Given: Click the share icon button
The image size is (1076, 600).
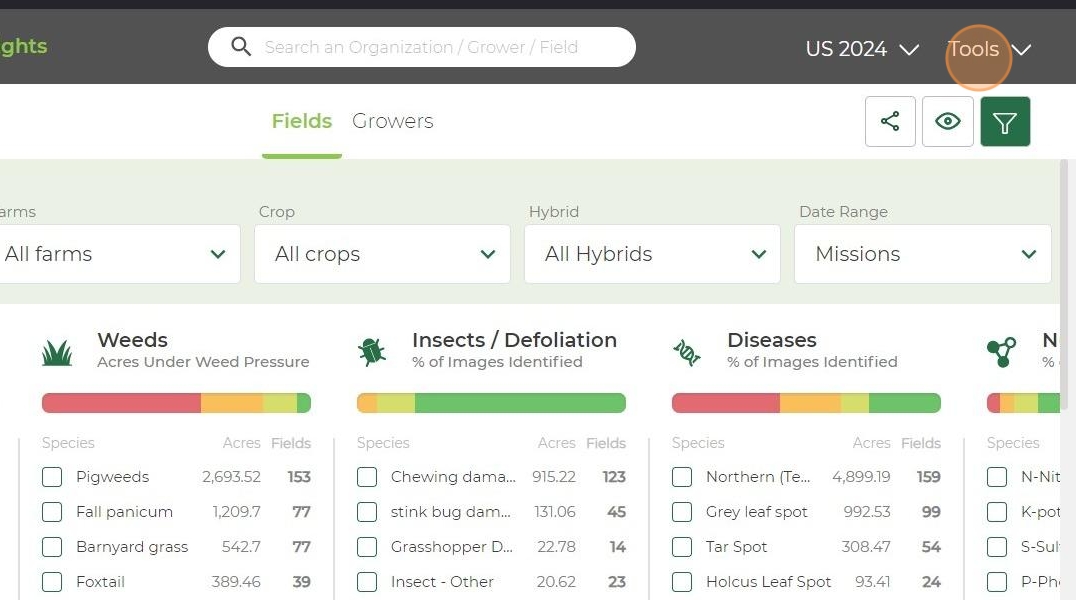Looking at the screenshot, I should coord(890,122).
